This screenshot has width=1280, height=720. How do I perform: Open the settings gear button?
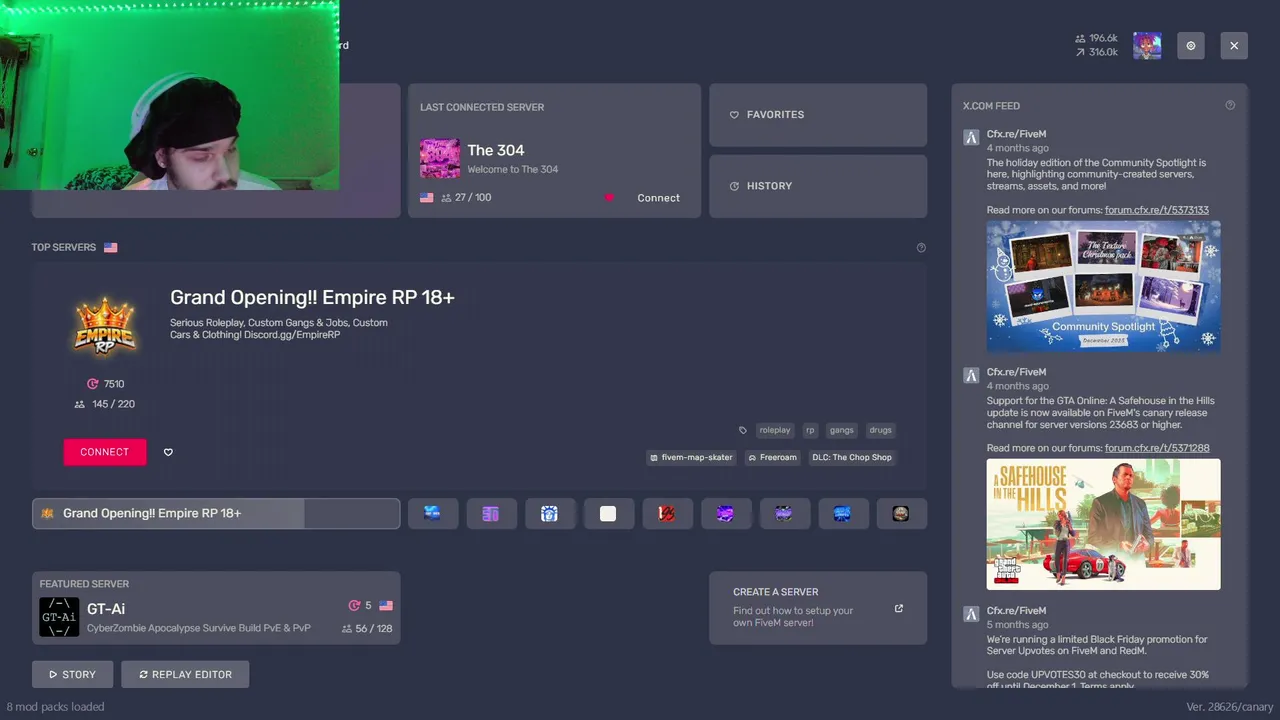pyautogui.click(x=1190, y=46)
